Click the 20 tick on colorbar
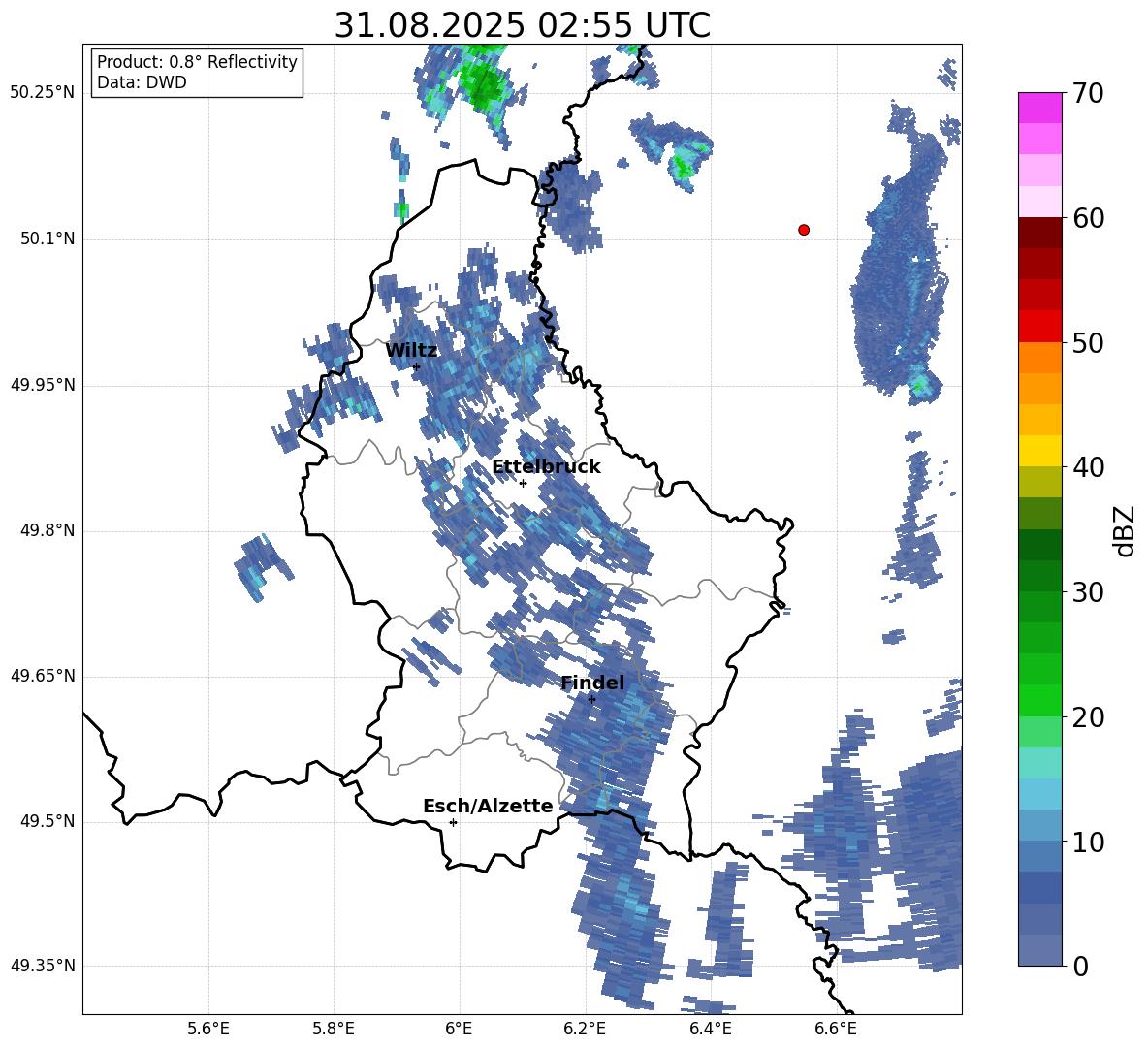The image size is (1148, 1048). click(x=1088, y=717)
